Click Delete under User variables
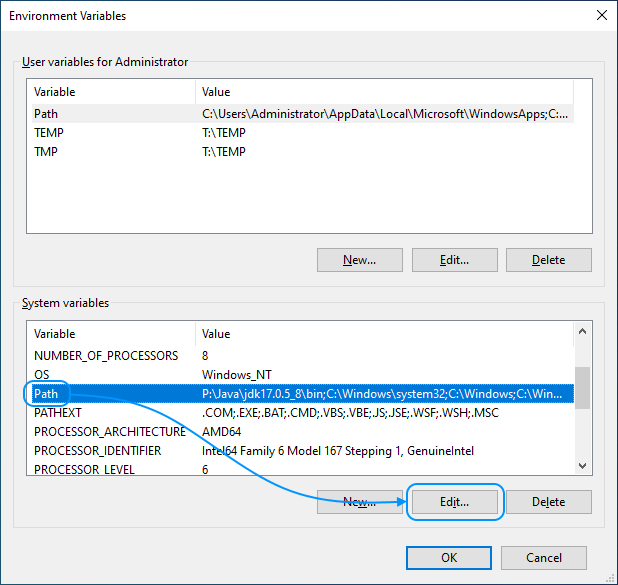The image size is (618, 585). click(x=549, y=260)
